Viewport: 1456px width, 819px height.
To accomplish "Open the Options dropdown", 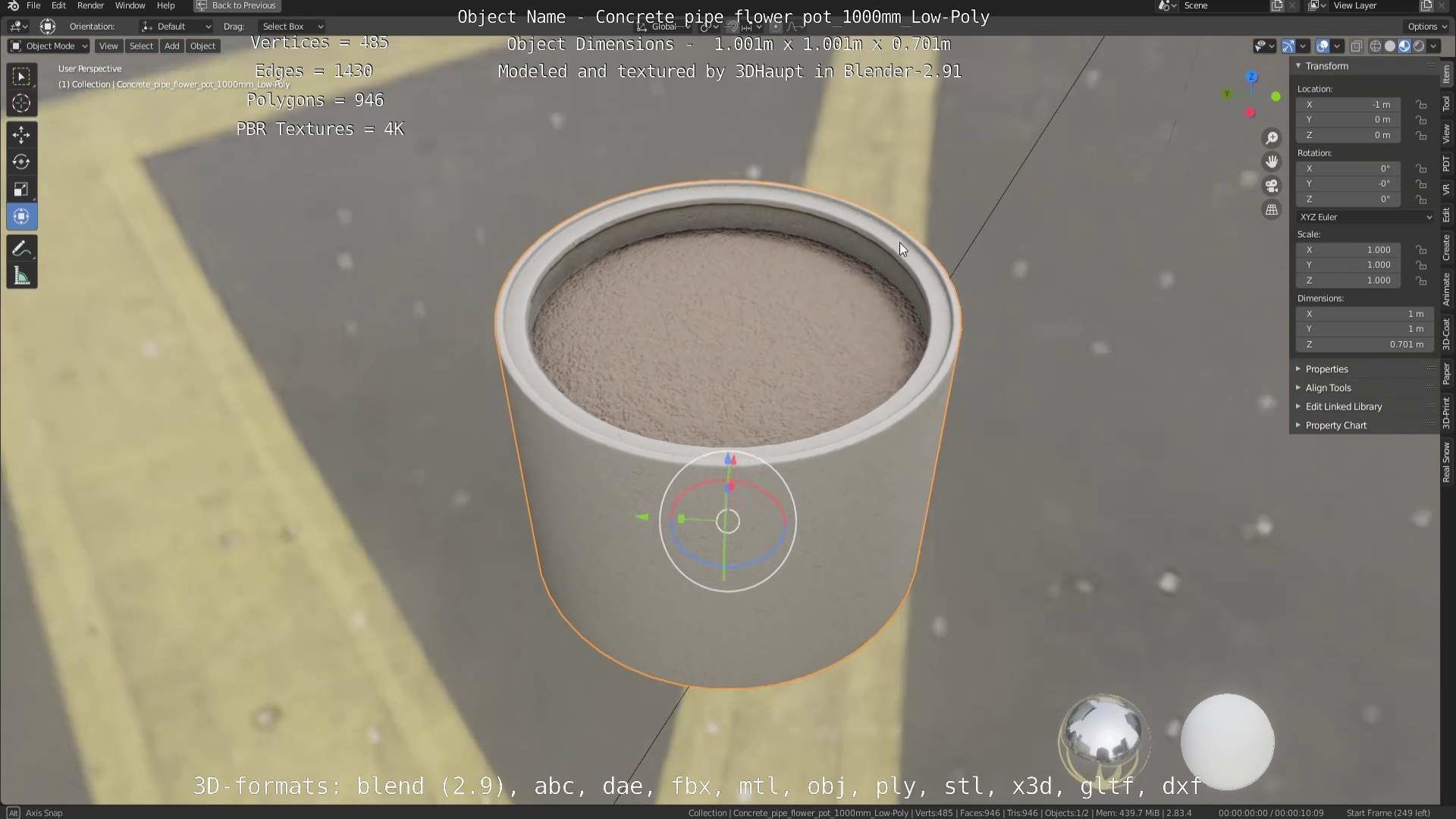I will click(1426, 27).
